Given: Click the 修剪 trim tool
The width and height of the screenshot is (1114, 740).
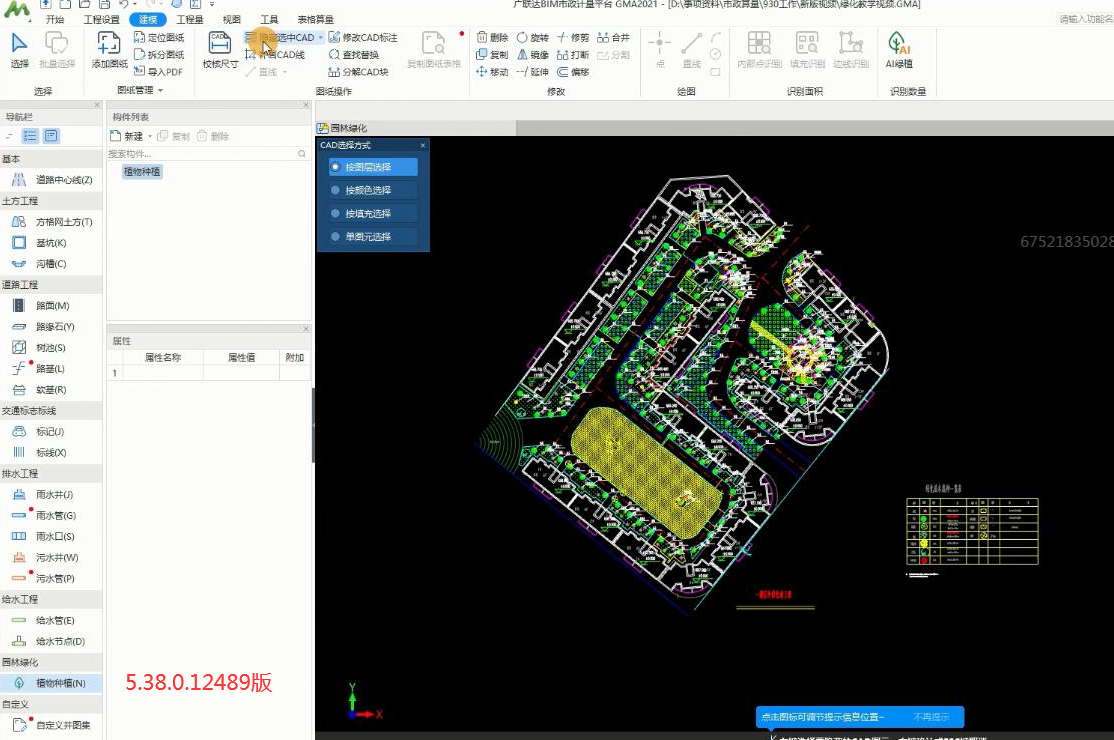Looking at the screenshot, I should tap(573, 38).
